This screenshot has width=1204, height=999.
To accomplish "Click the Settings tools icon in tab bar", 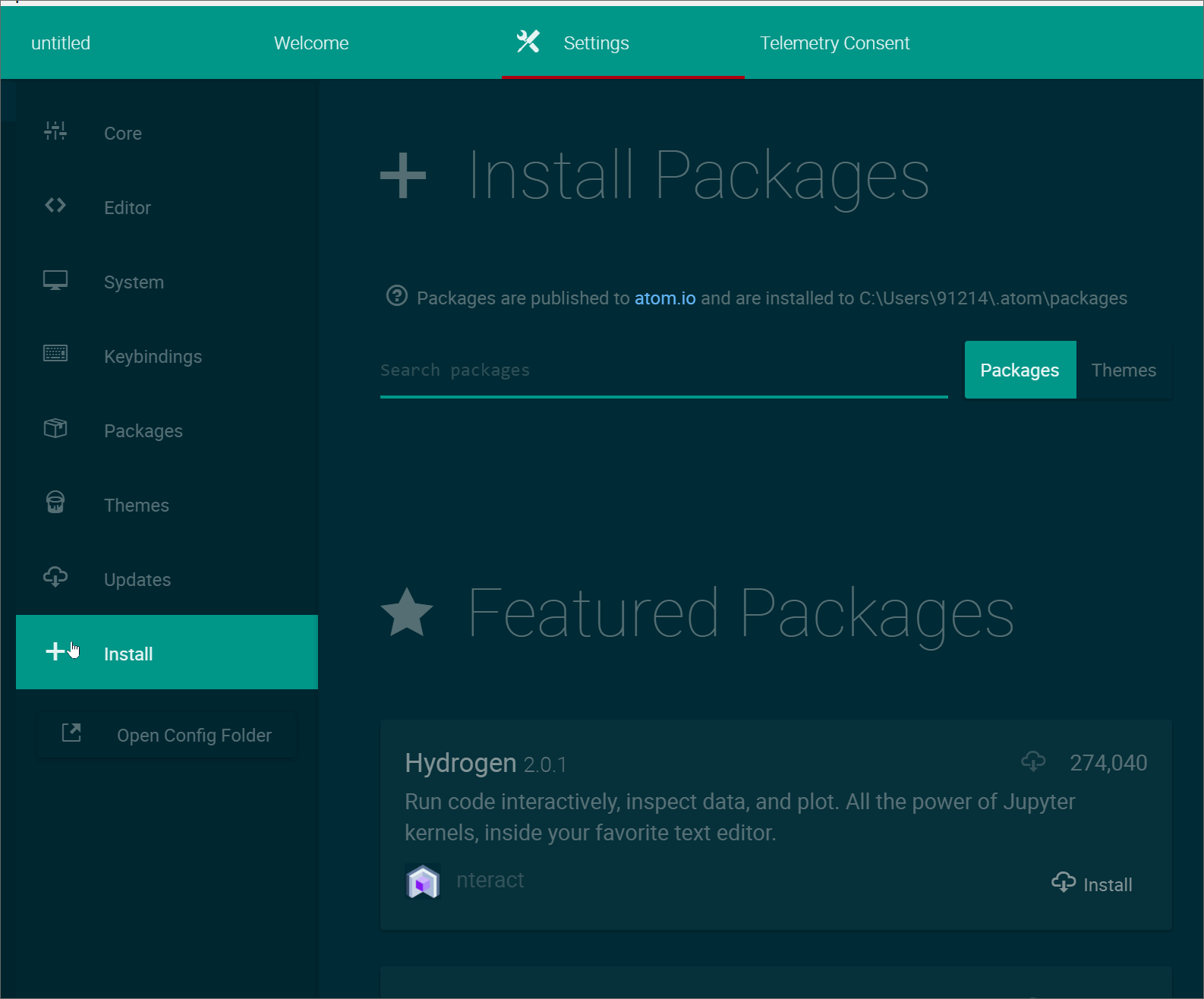I will pyautogui.click(x=528, y=42).
